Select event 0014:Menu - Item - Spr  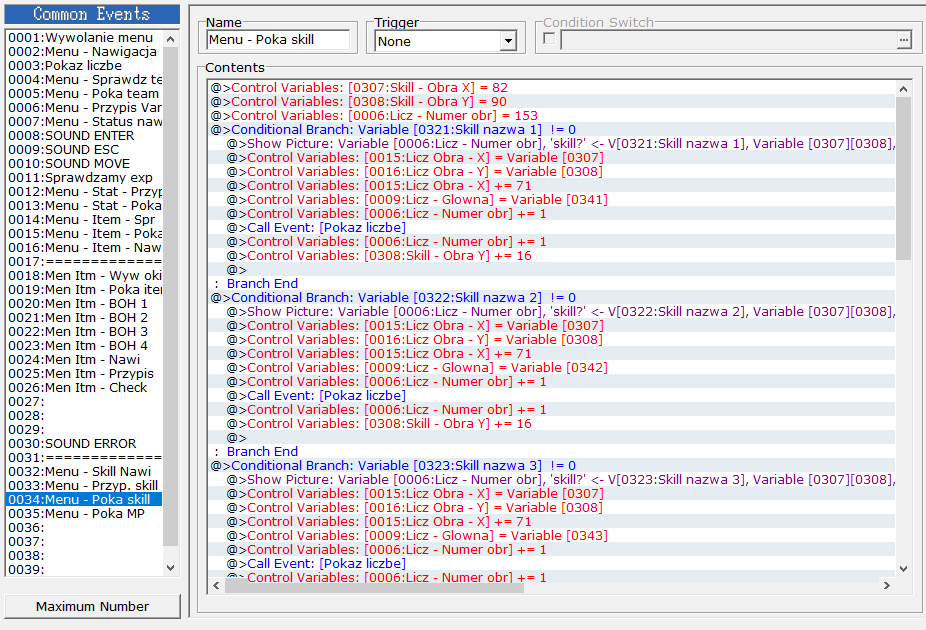[84, 220]
